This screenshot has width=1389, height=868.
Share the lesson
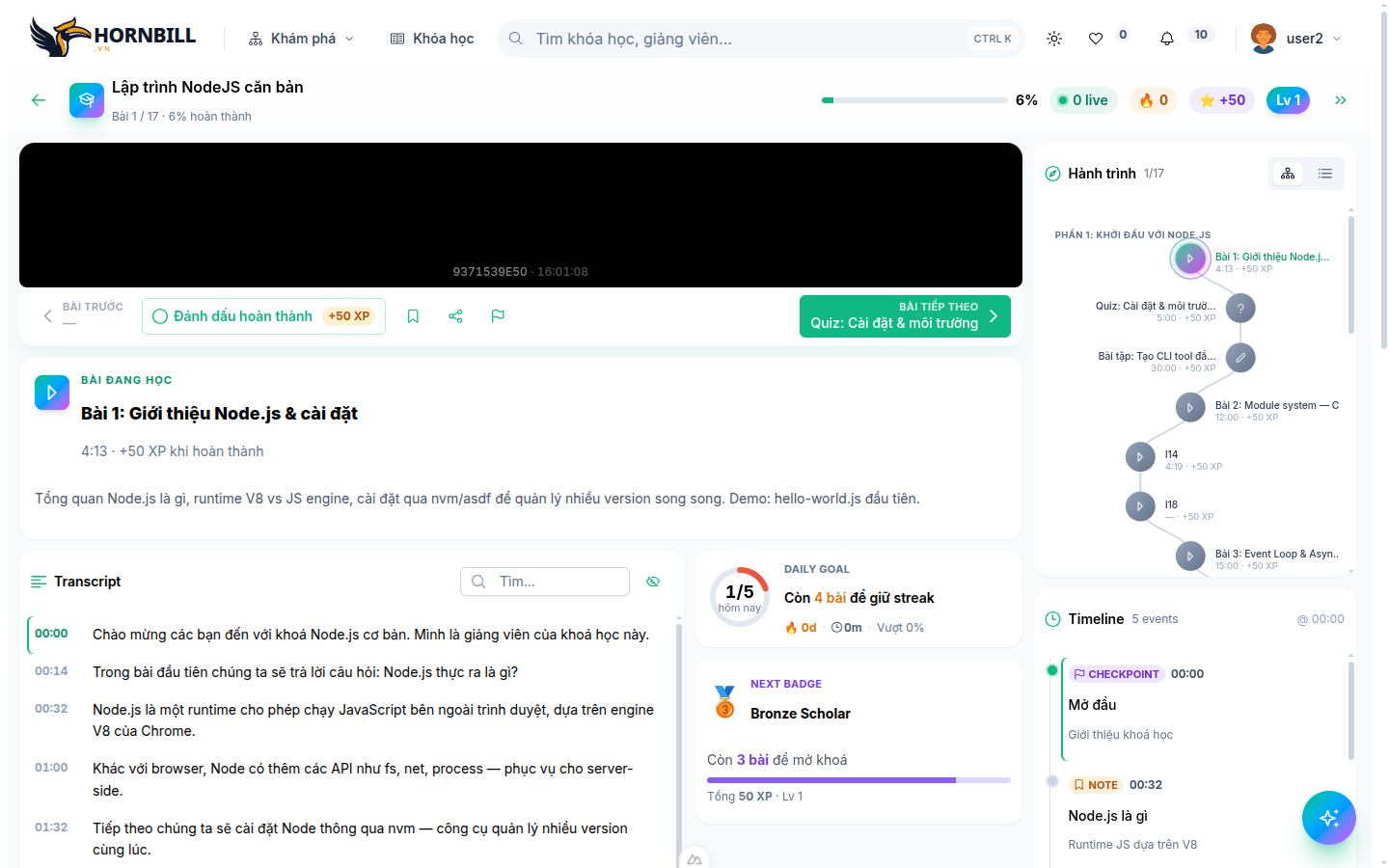pos(455,316)
